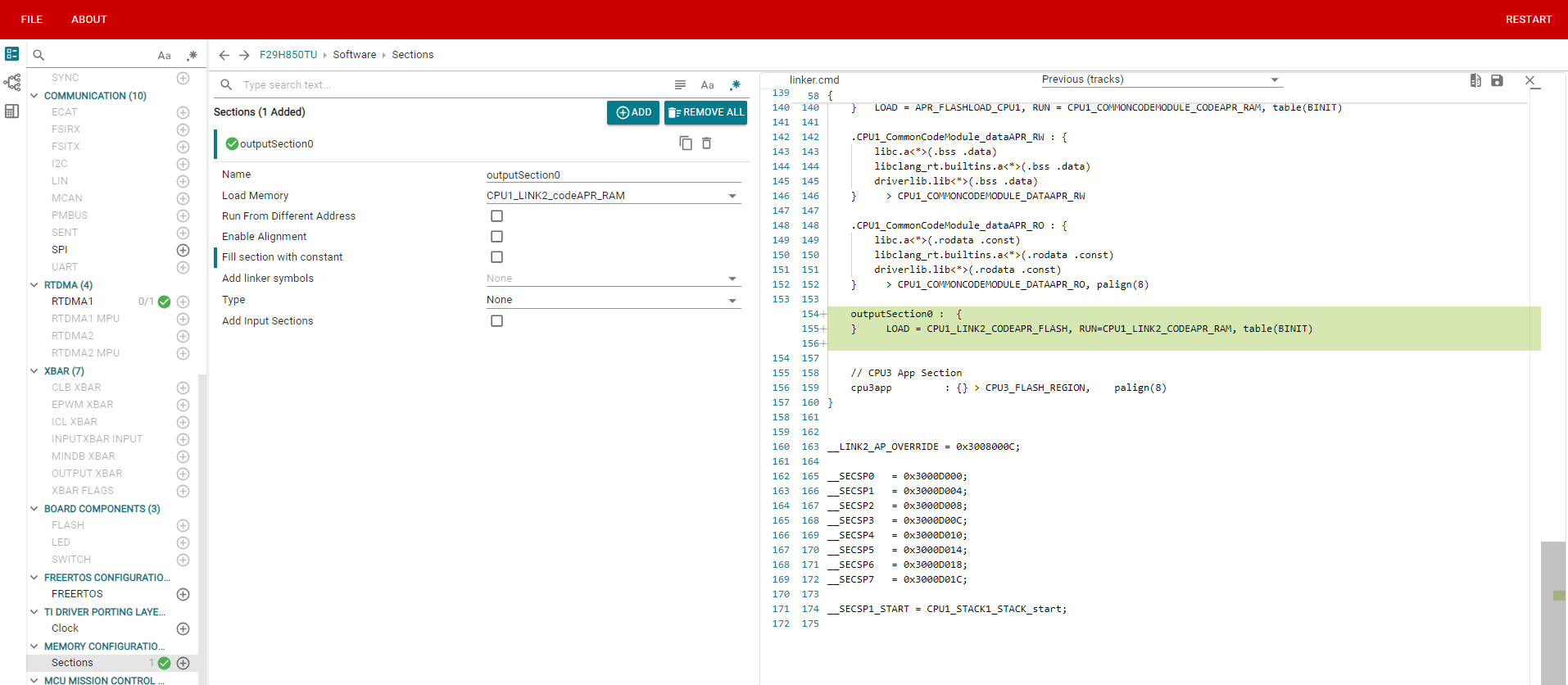
Task: Toggle case-sensitive Aa in sidebar search
Action: tap(165, 56)
